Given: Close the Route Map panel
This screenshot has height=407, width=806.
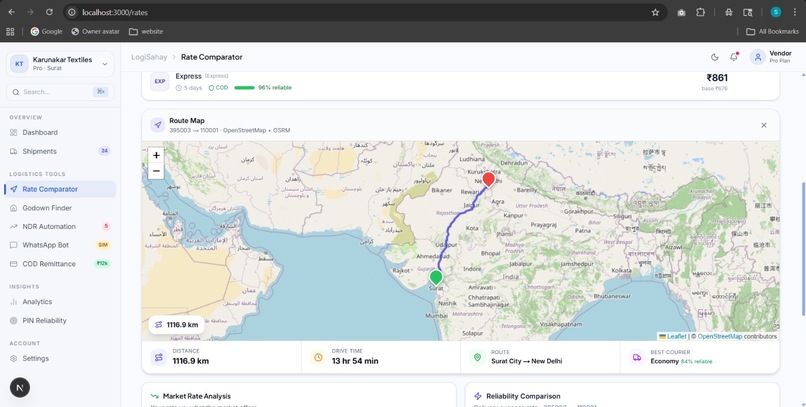Looking at the screenshot, I should 764,125.
